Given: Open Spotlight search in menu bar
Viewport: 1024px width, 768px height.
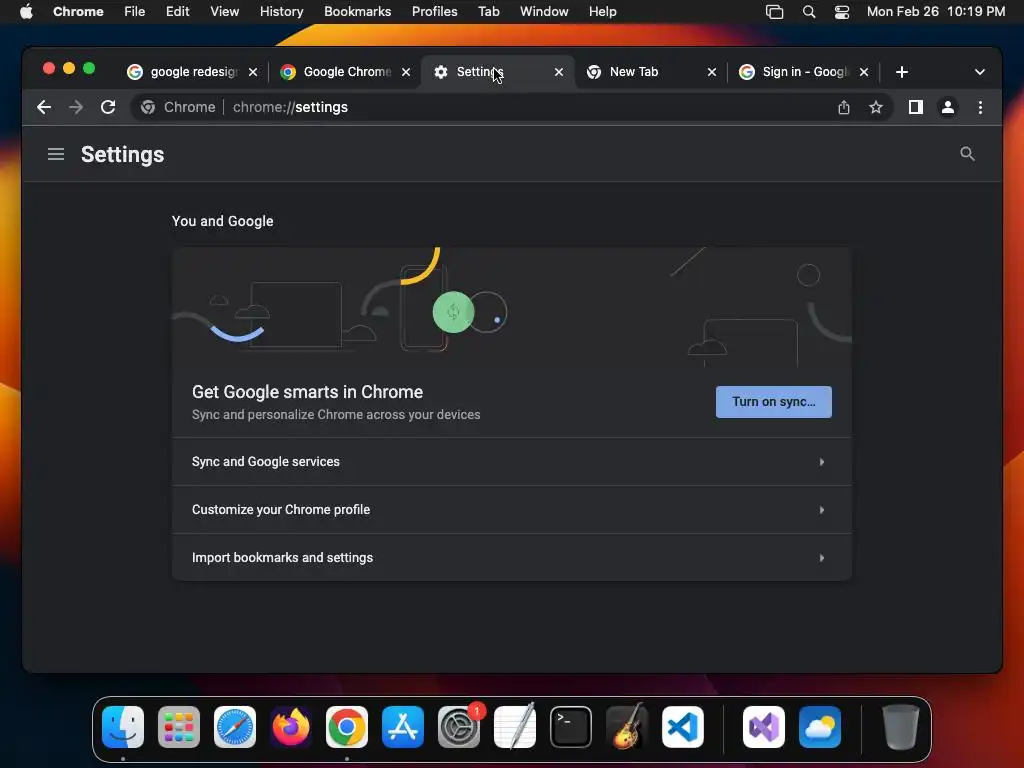Looking at the screenshot, I should pos(808,12).
